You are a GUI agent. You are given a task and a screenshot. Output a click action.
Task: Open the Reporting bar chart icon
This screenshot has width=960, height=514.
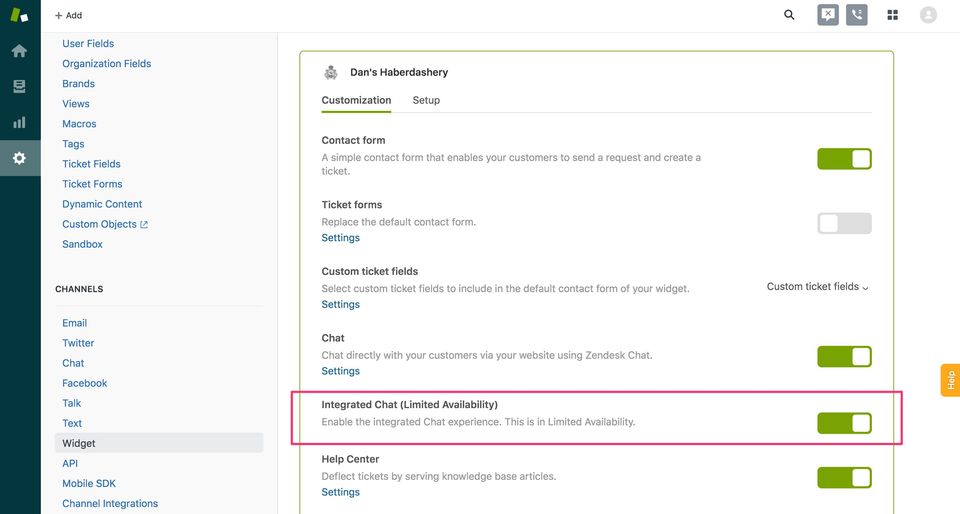19,122
